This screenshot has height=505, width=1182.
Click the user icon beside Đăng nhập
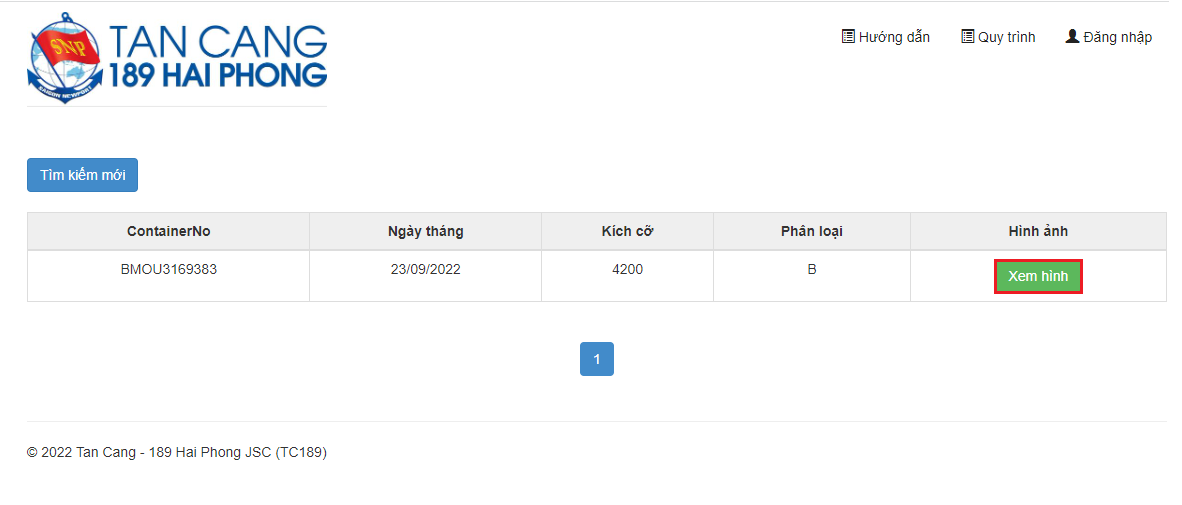(x=1072, y=36)
